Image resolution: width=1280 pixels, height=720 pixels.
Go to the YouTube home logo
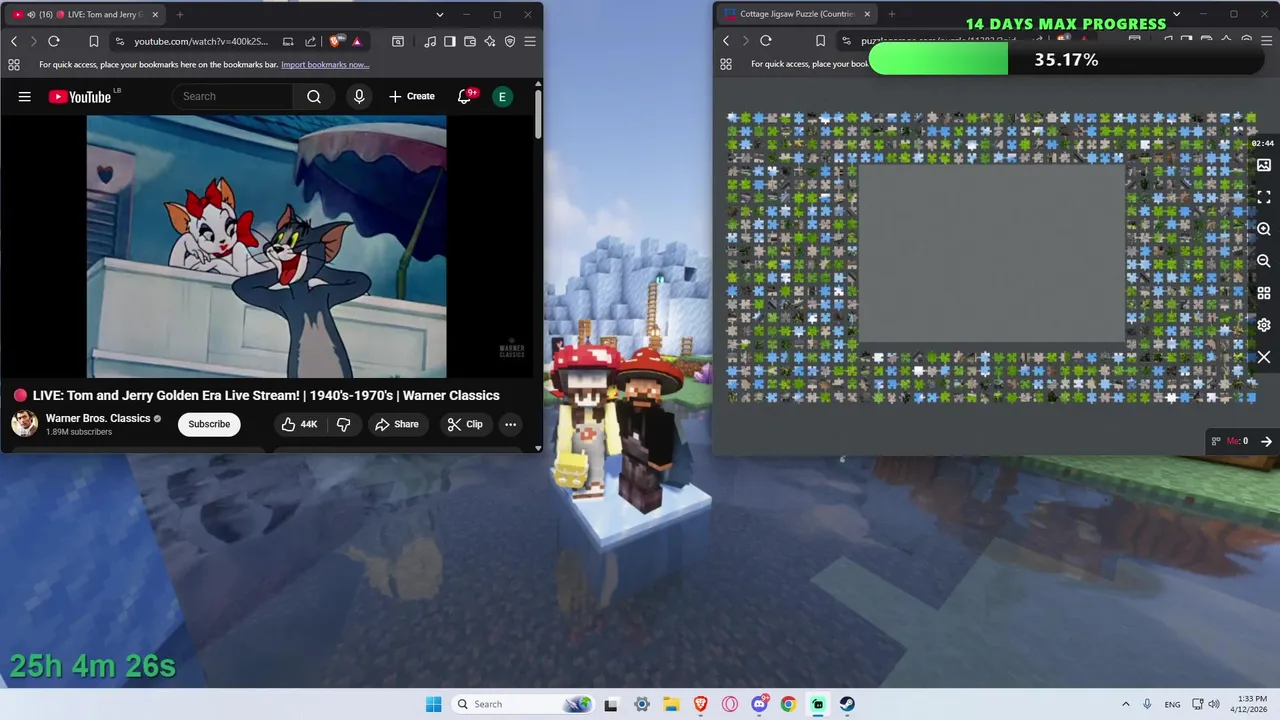tap(80, 97)
